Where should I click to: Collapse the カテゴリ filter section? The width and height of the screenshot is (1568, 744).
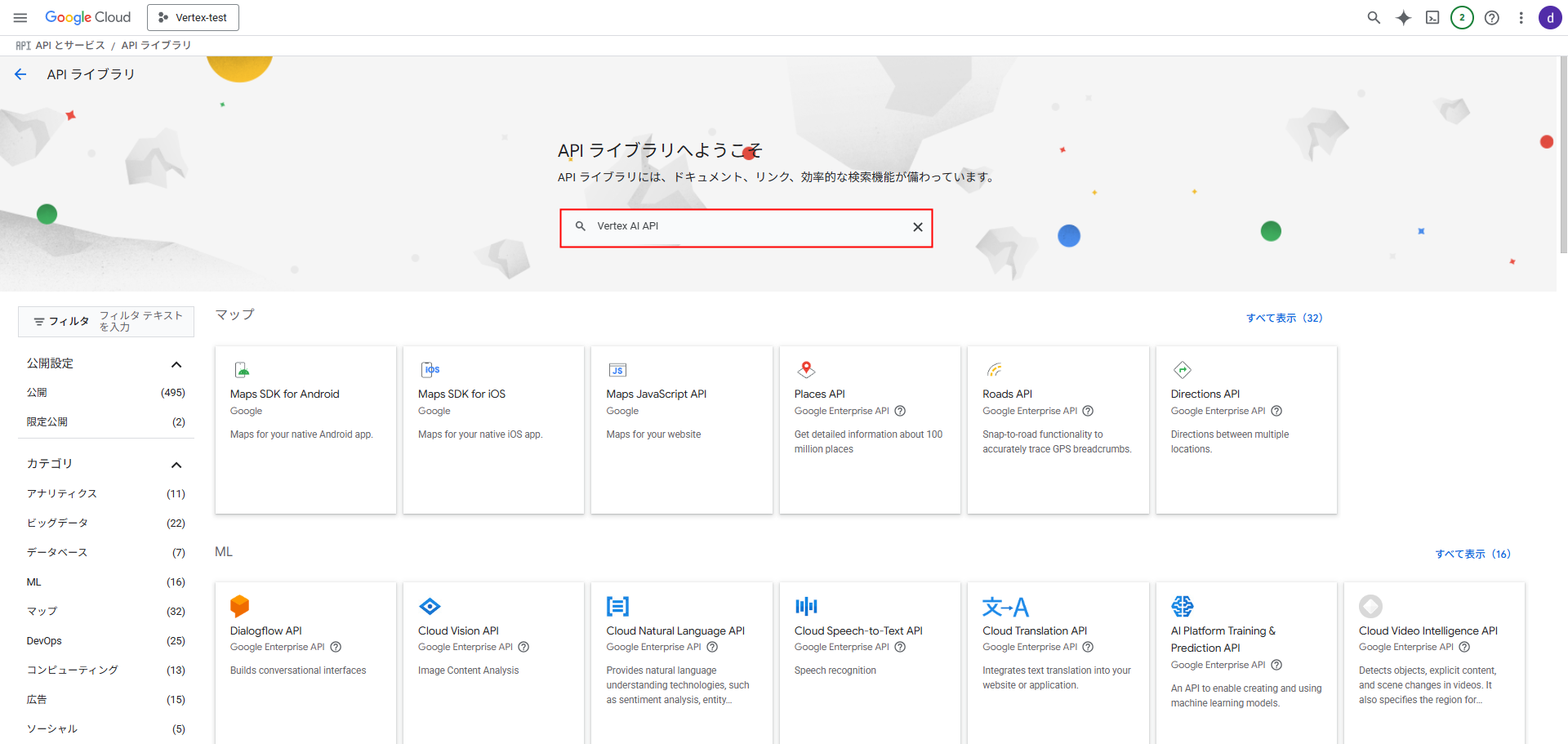tap(176, 465)
